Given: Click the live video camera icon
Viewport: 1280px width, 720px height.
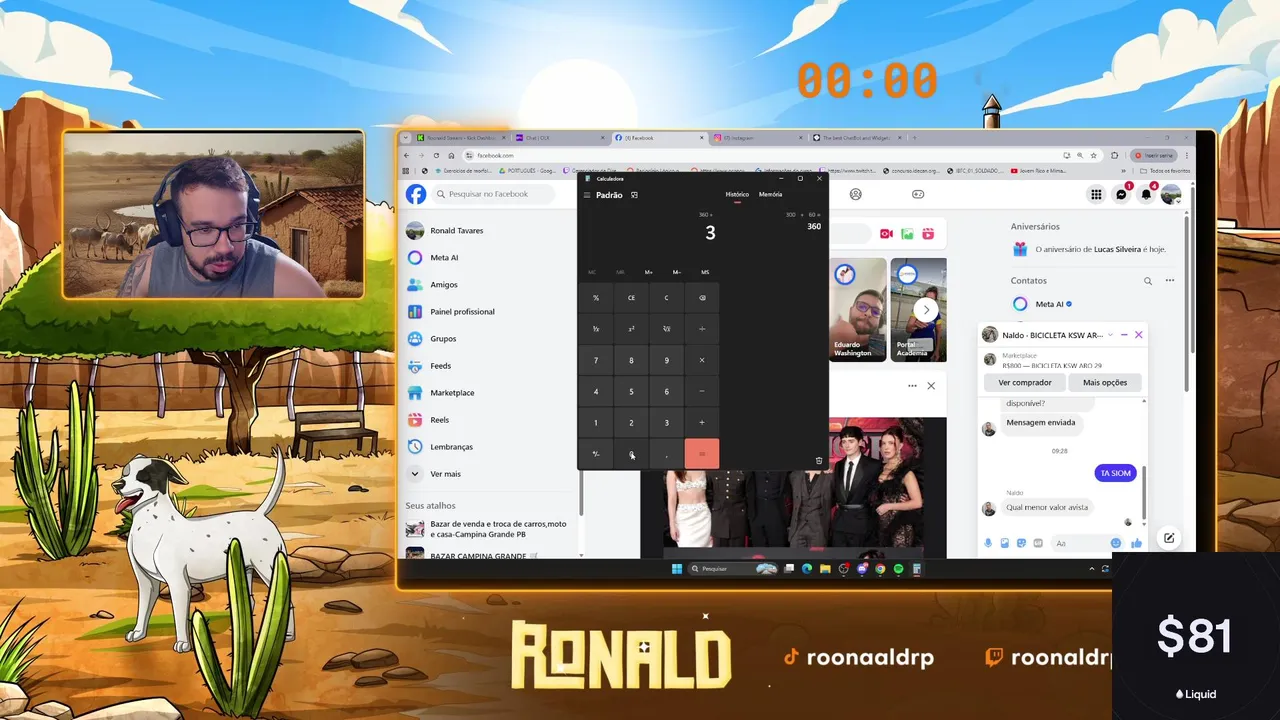Looking at the screenshot, I should pyautogui.click(x=886, y=234).
